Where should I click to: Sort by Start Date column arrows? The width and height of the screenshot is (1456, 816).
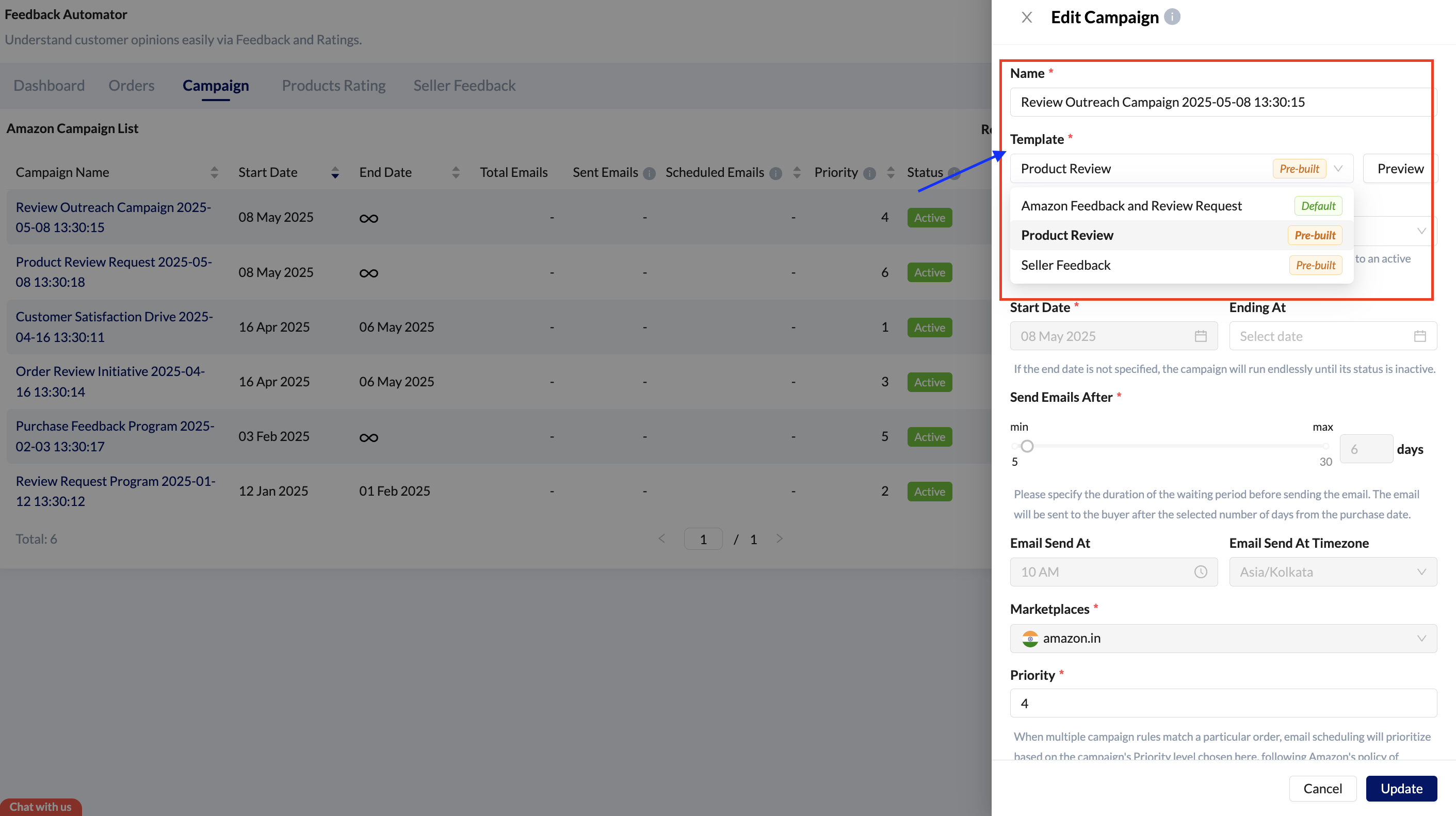pos(335,172)
